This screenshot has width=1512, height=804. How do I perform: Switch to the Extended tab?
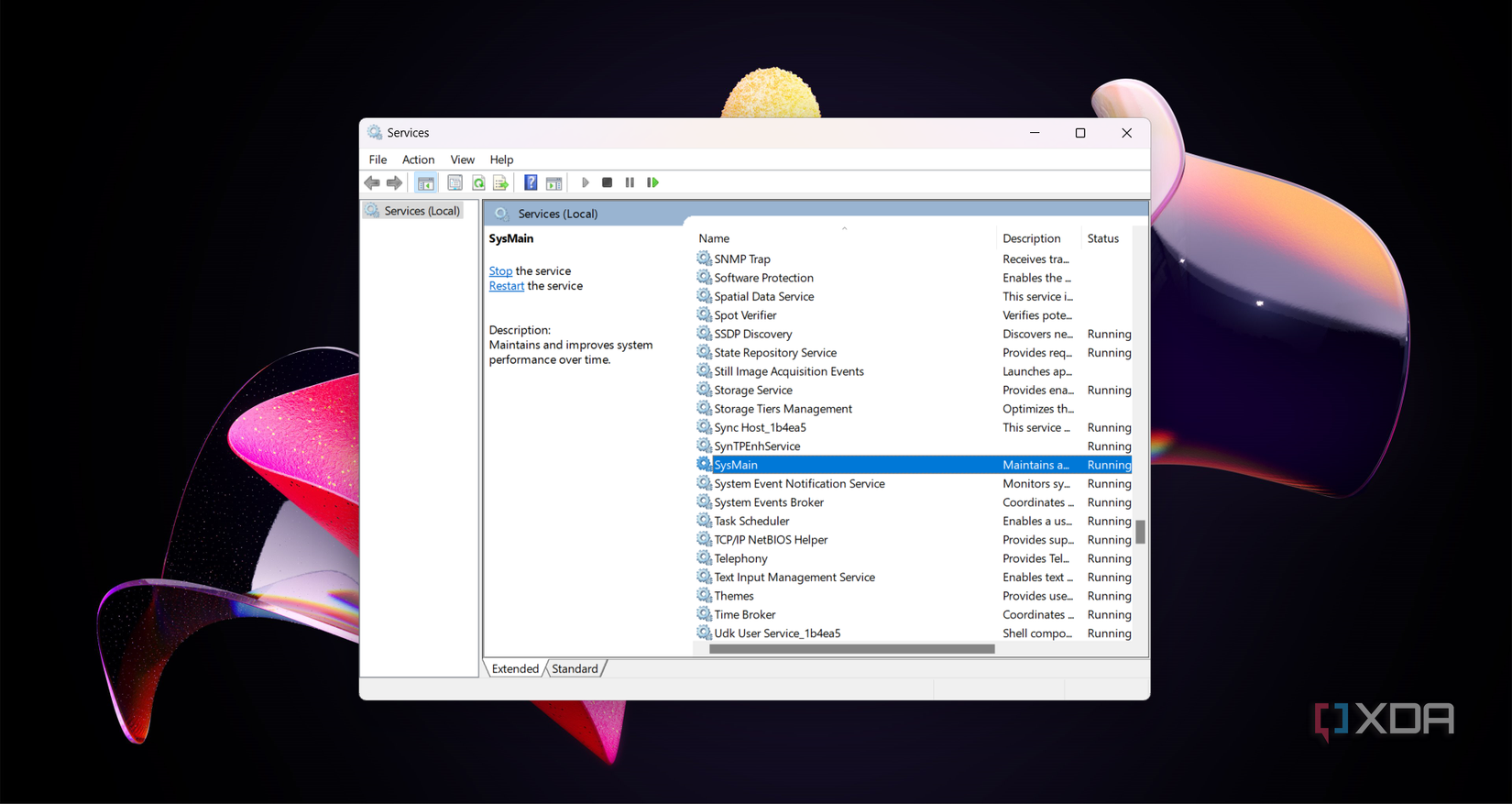pyautogui.click(x=515, y=668)
